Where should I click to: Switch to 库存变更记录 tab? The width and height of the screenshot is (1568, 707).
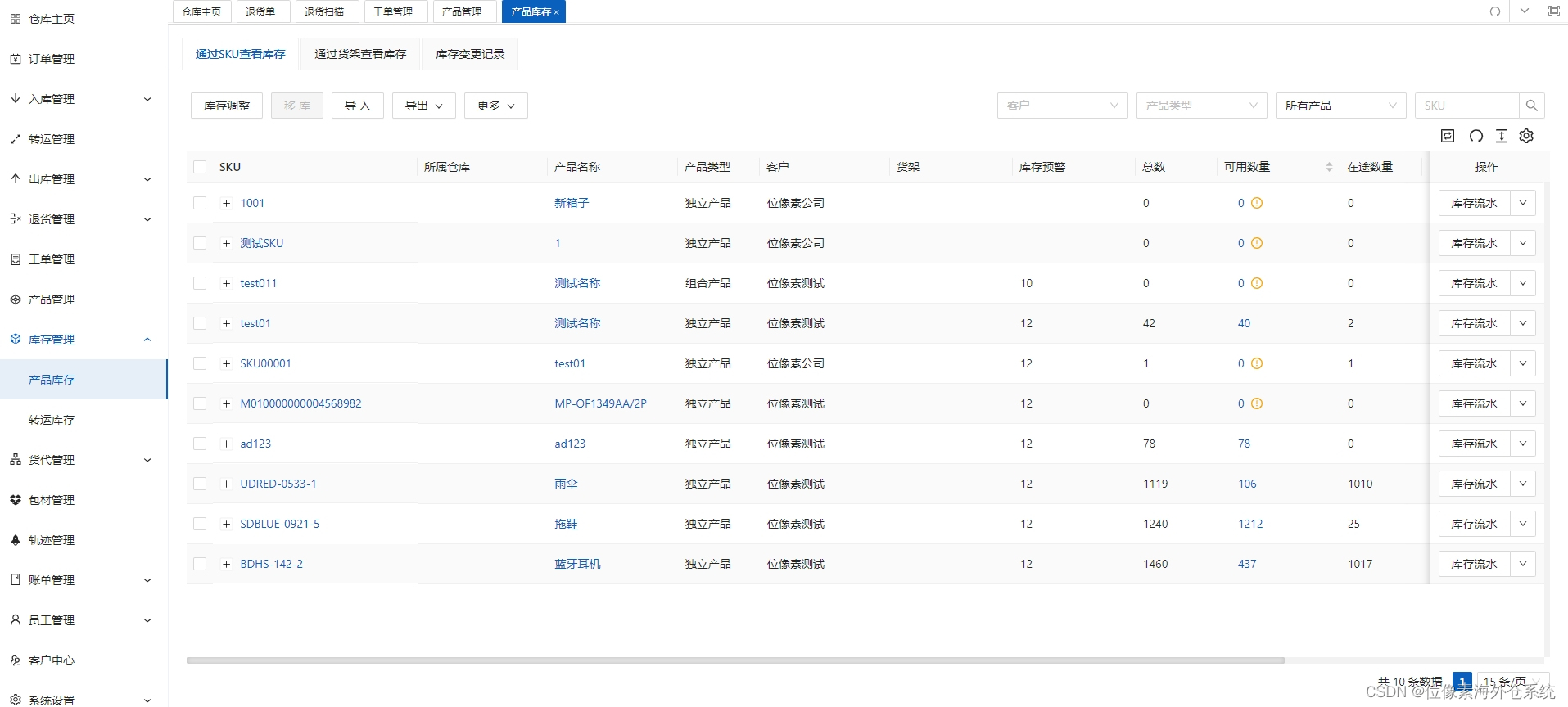[x=470, y=54]
